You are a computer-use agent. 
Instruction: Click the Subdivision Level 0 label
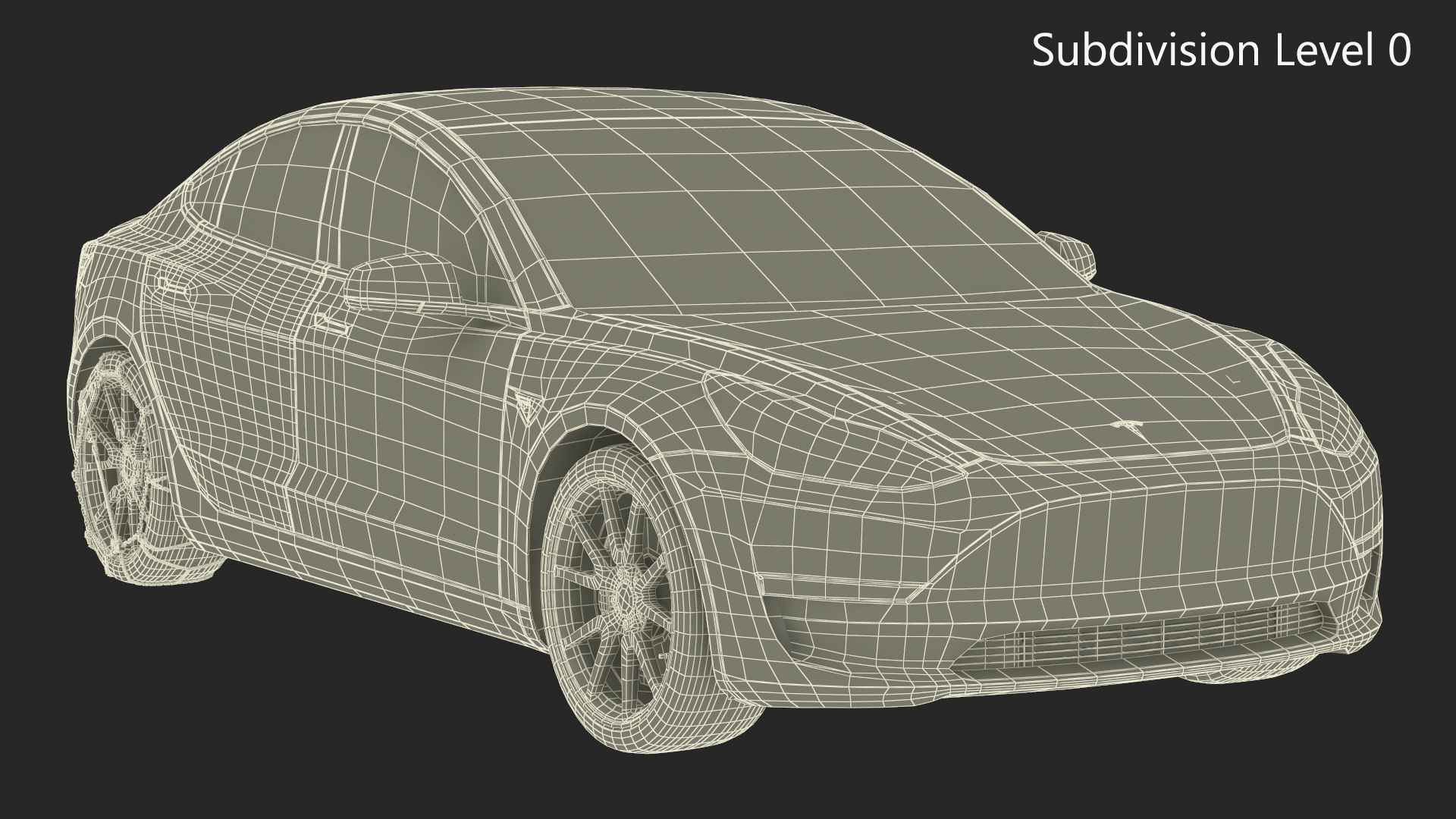(x=1221, y=51)
